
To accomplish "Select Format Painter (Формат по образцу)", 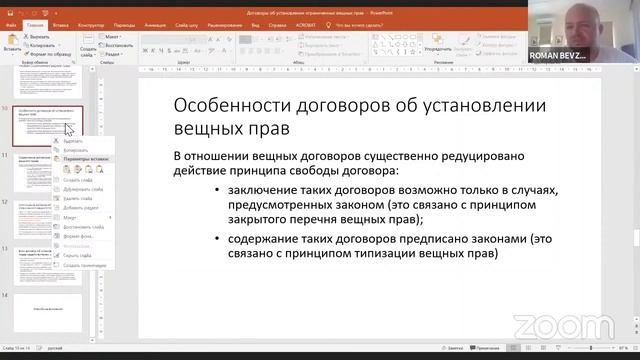I will tap(47, 54).
